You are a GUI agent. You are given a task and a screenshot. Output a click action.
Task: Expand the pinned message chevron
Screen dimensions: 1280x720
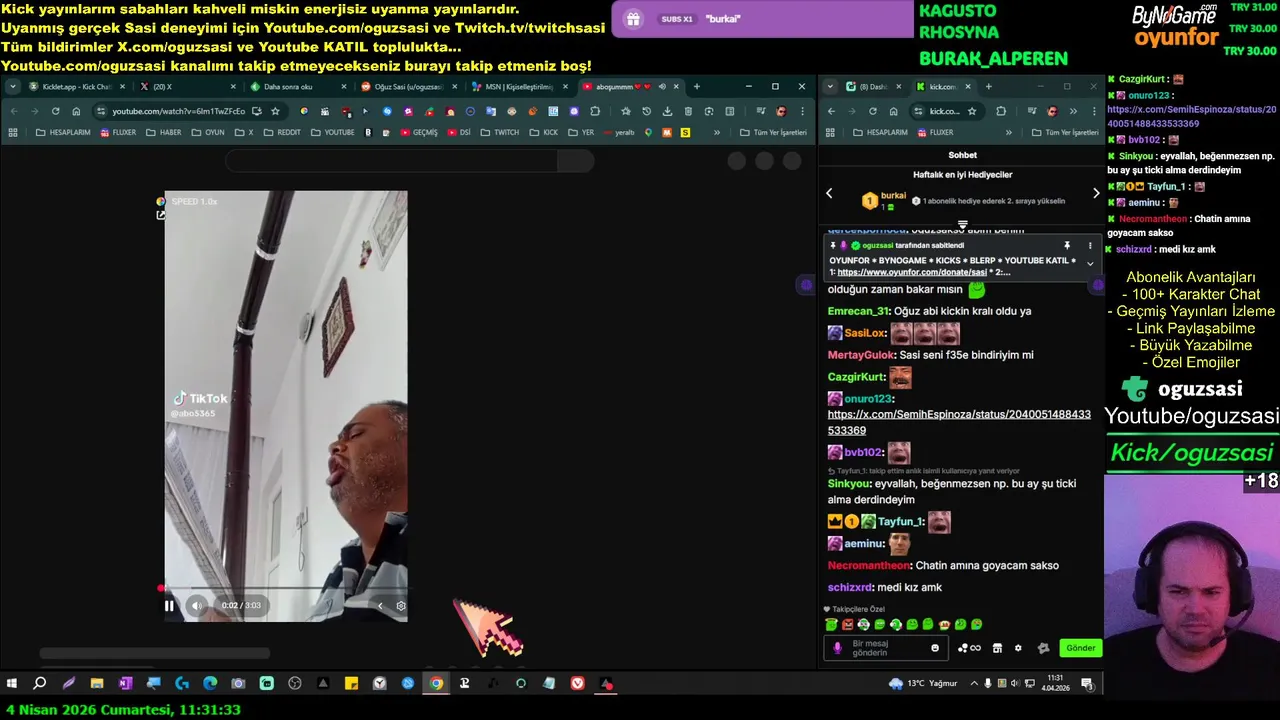(x=1090, y=264)
